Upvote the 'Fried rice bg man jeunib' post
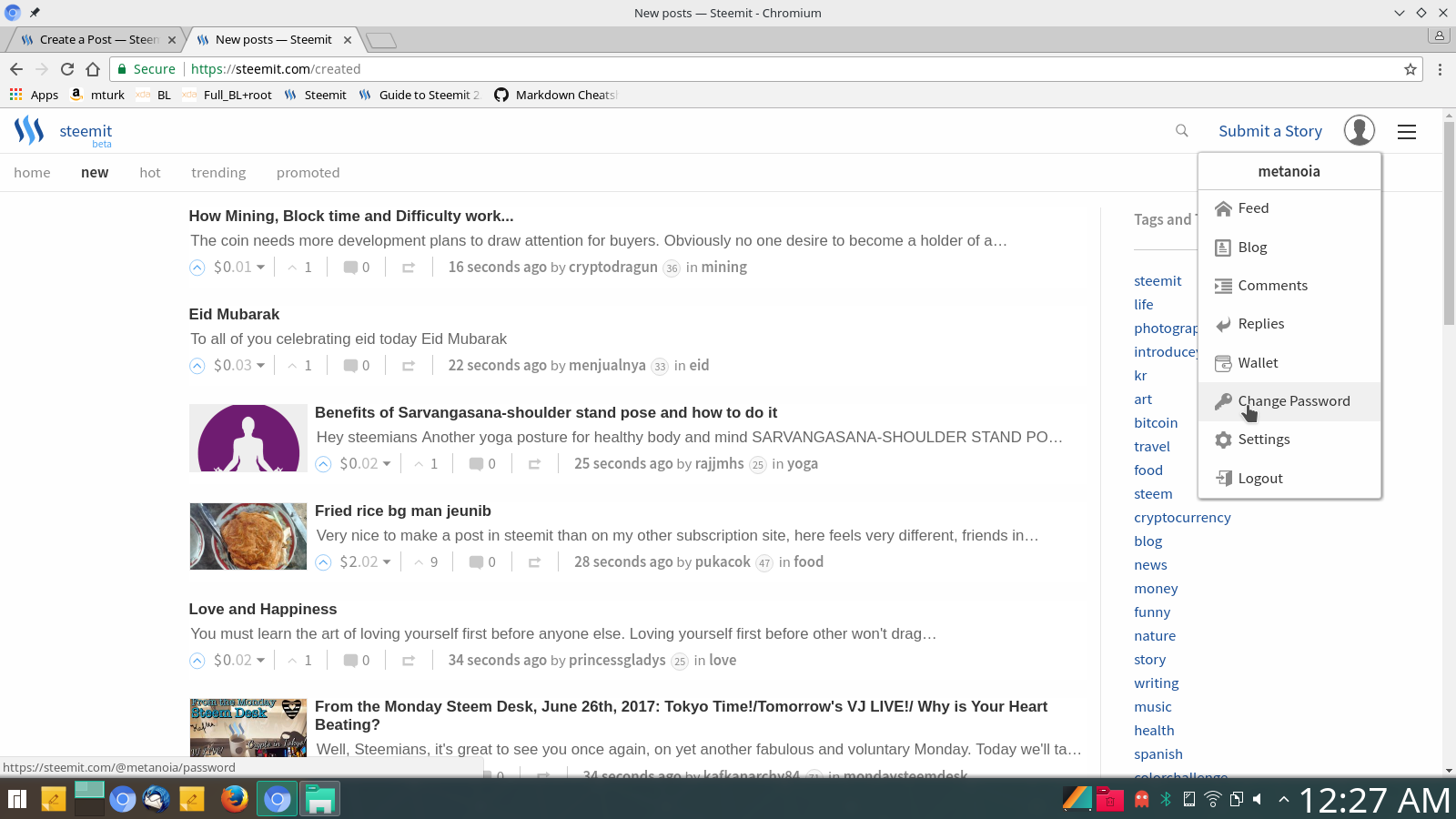The image size is (1456, 819). (x=323, y=562)
